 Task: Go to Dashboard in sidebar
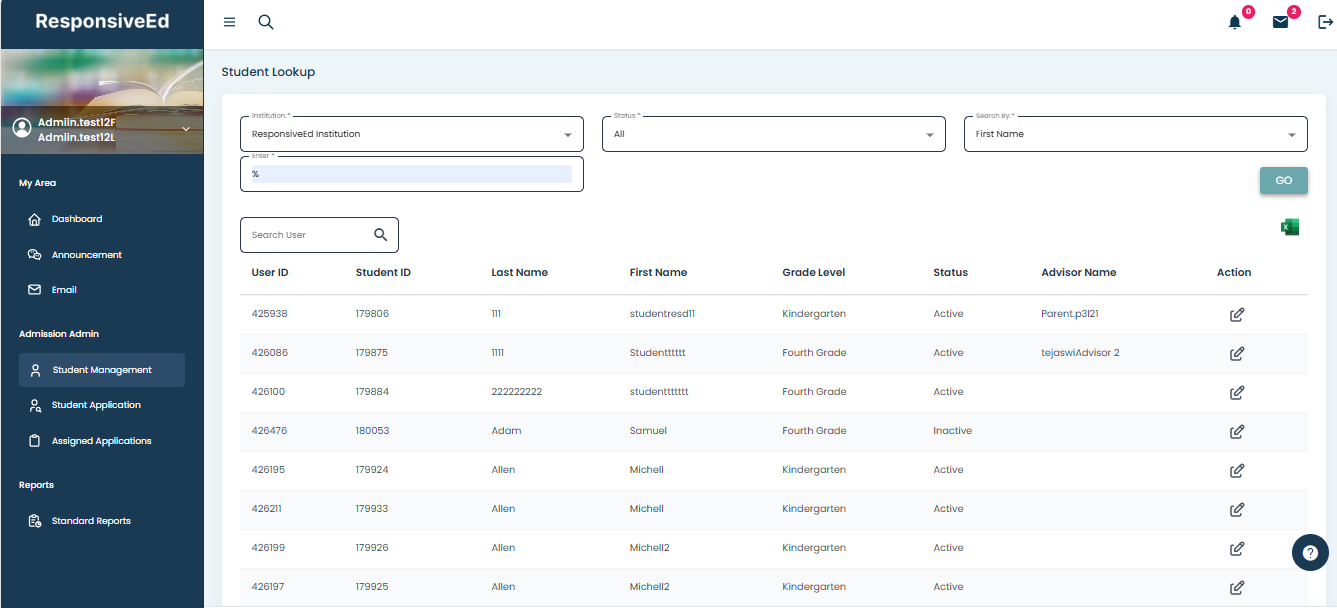[x=77, y=219]
